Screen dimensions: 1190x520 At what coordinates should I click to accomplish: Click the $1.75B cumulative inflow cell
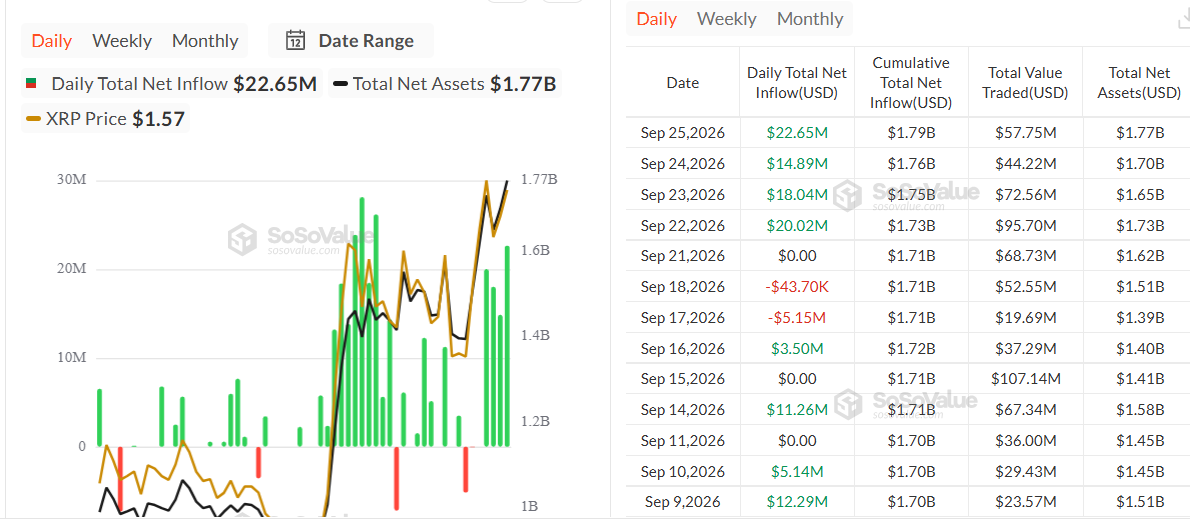911,194
